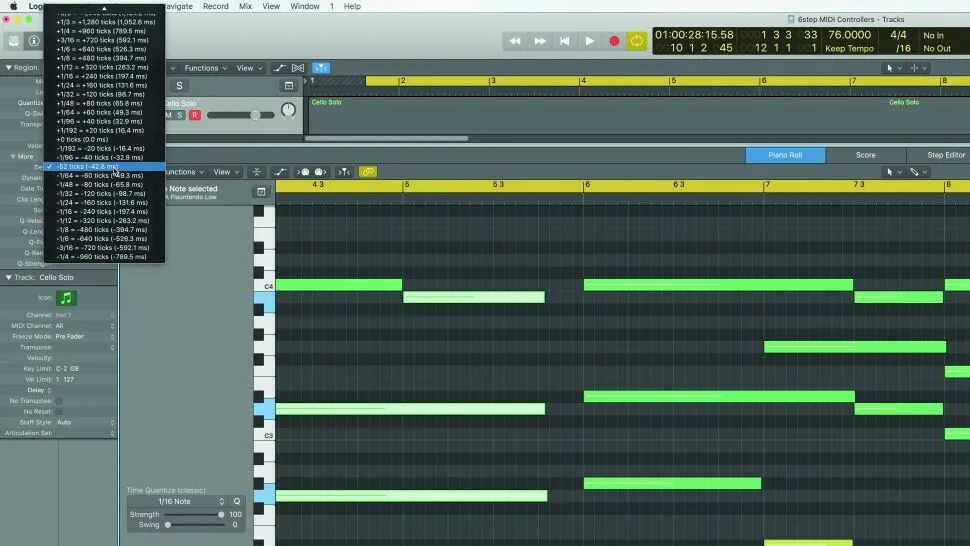Mute the Cello Solo track
Image resolution: width=970 pixels, height=546 pixels.
(x=168, y=115)
